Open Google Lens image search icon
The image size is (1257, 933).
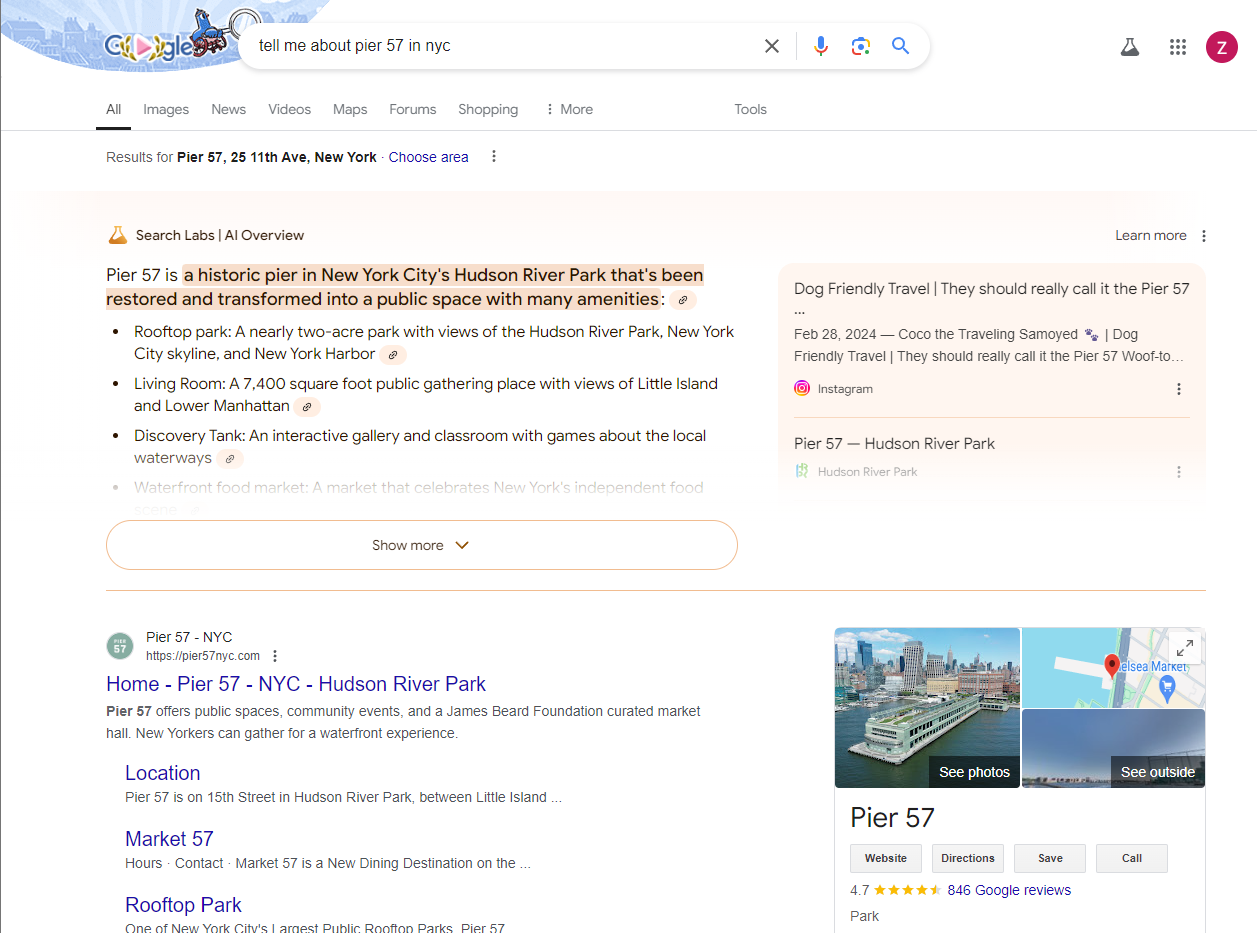tap(861, 46)
